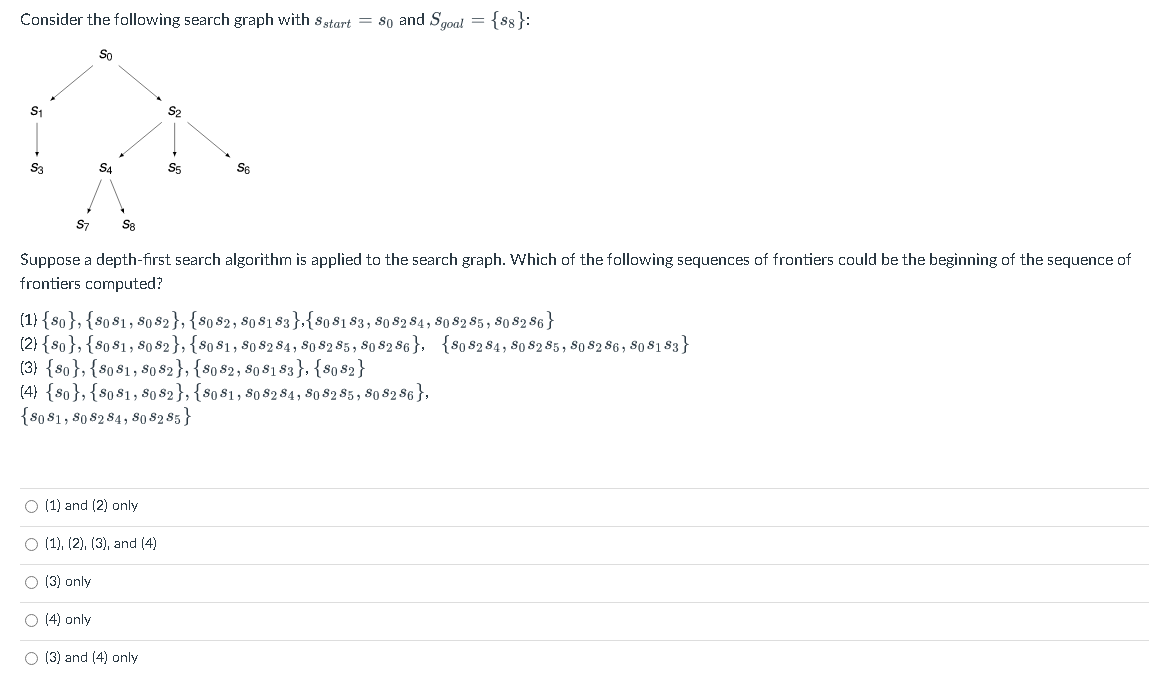This screenshot has width=1149, height=685.
Task: Select the radio button for "(1), (2), (3), and (4)"
Action: (29, 544)
